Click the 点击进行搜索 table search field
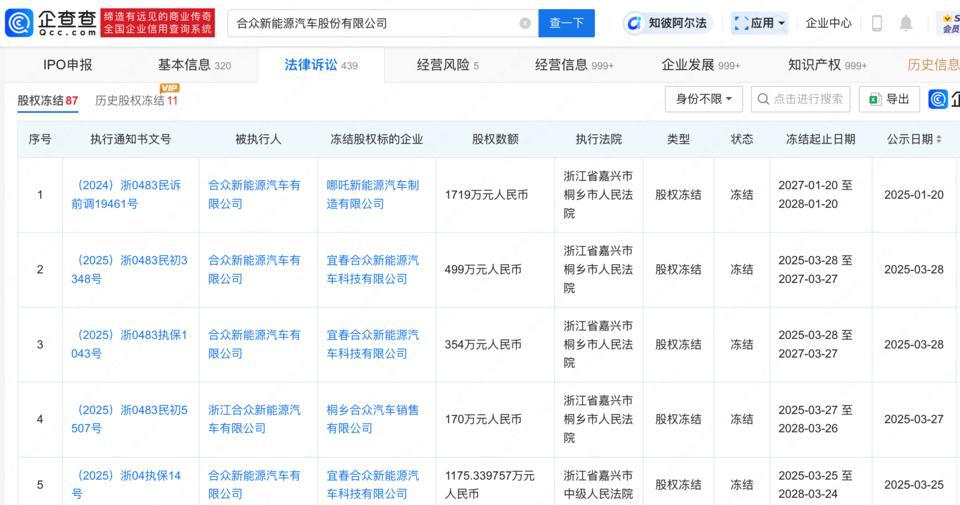The image size is (960, 505). tap(800, 99)
